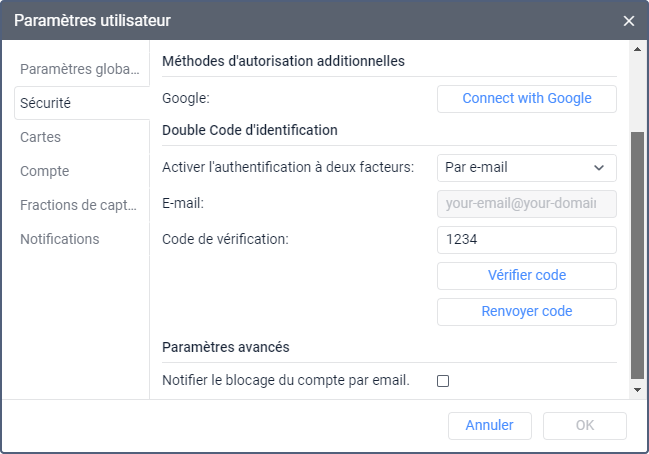Enable Notifier le blocage du compte checkbox

tap(443, 380)
